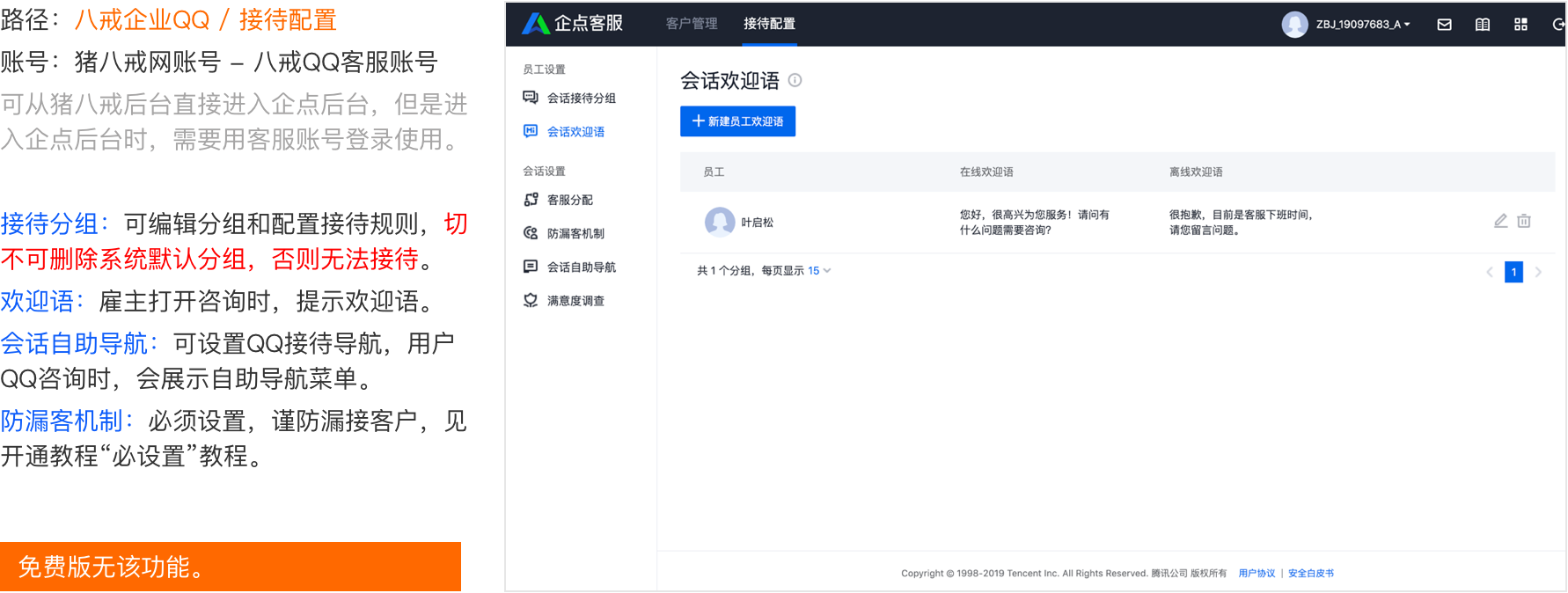
Task: Click the Copyright 1998-2019 Tencent footer text
Action: click(1064, 574)
